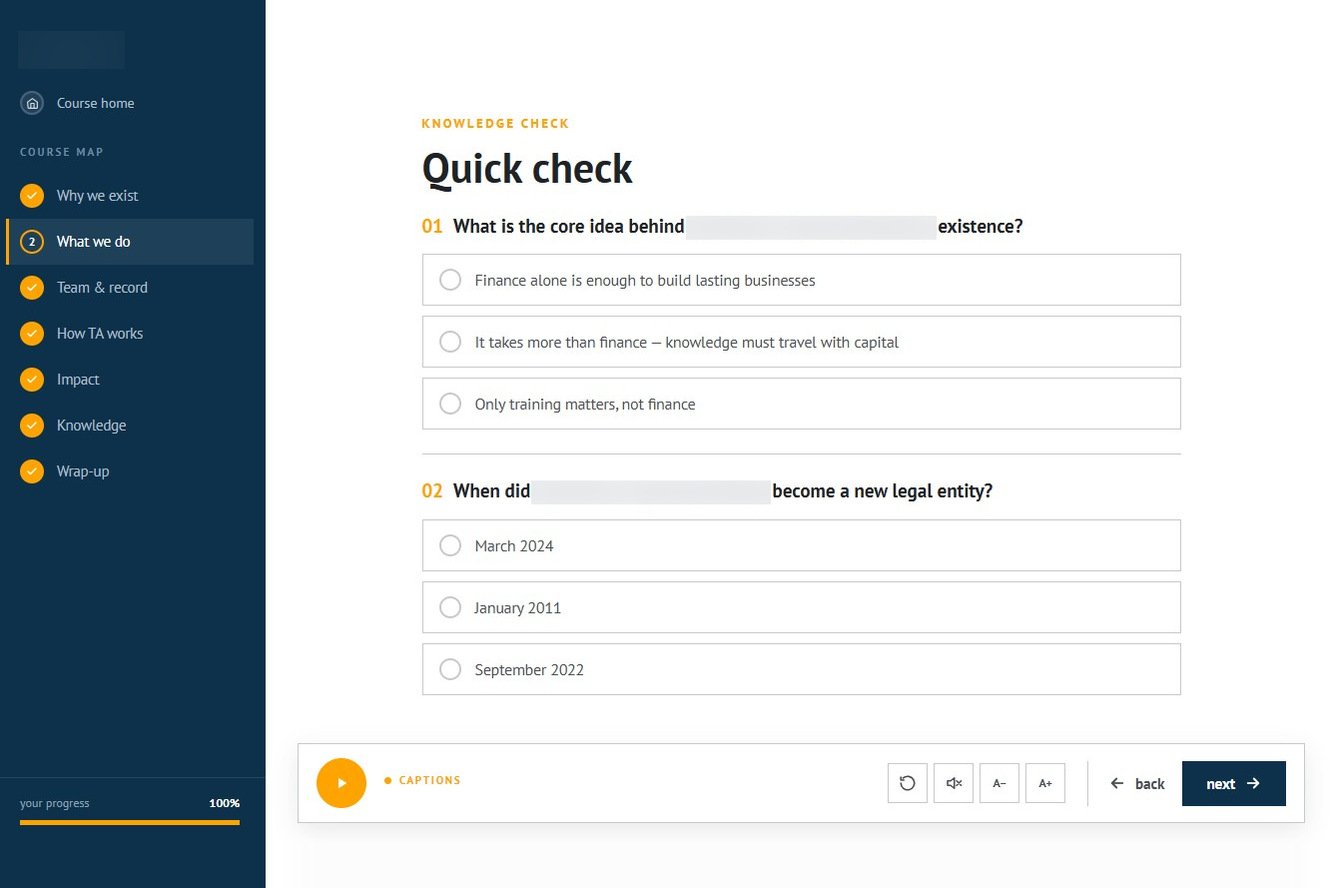Click the orange progress bar

click(x=130, y=822)
